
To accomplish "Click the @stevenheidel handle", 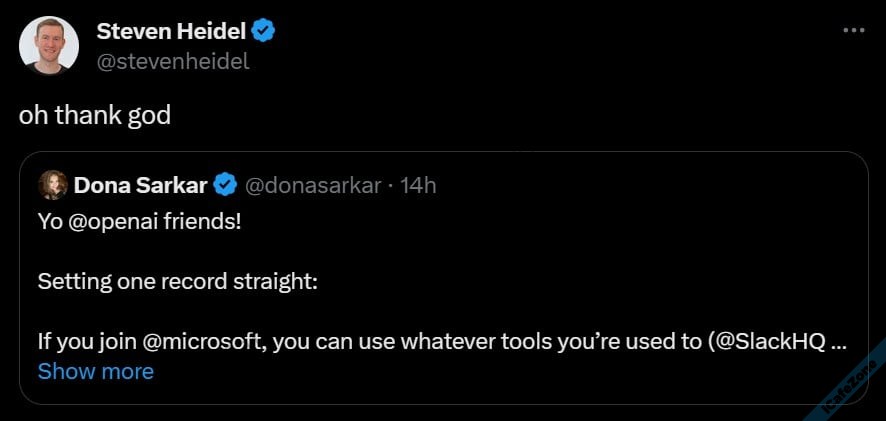I will (173, 61).
